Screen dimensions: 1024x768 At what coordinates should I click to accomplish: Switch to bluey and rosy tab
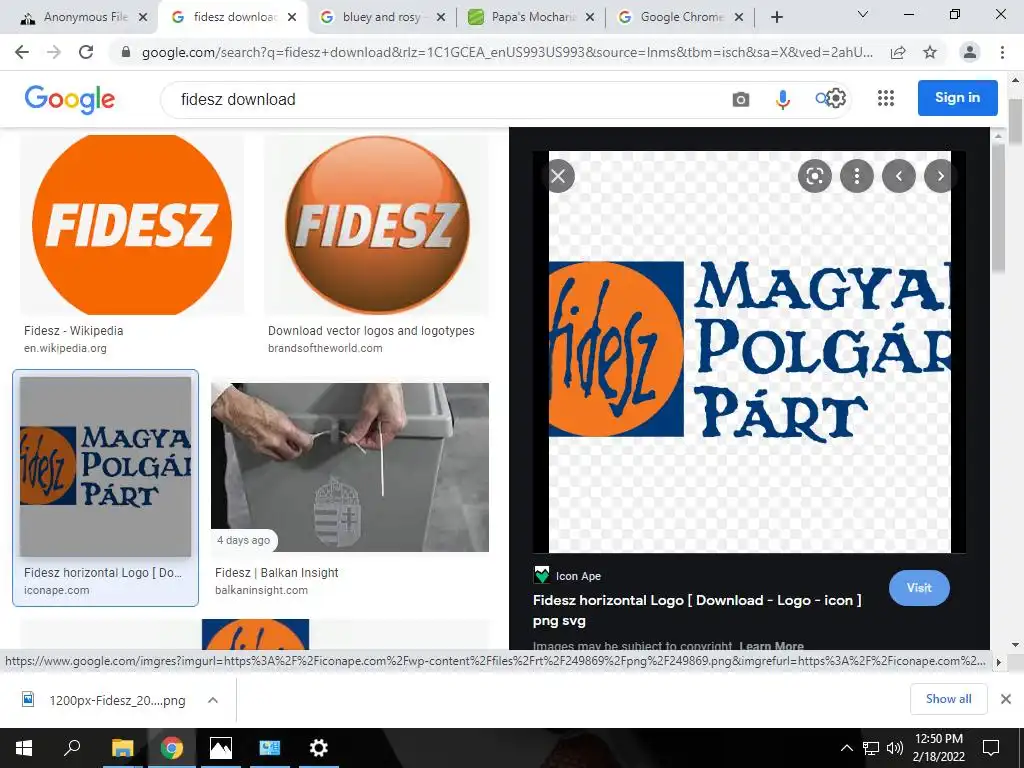[381, 18]
